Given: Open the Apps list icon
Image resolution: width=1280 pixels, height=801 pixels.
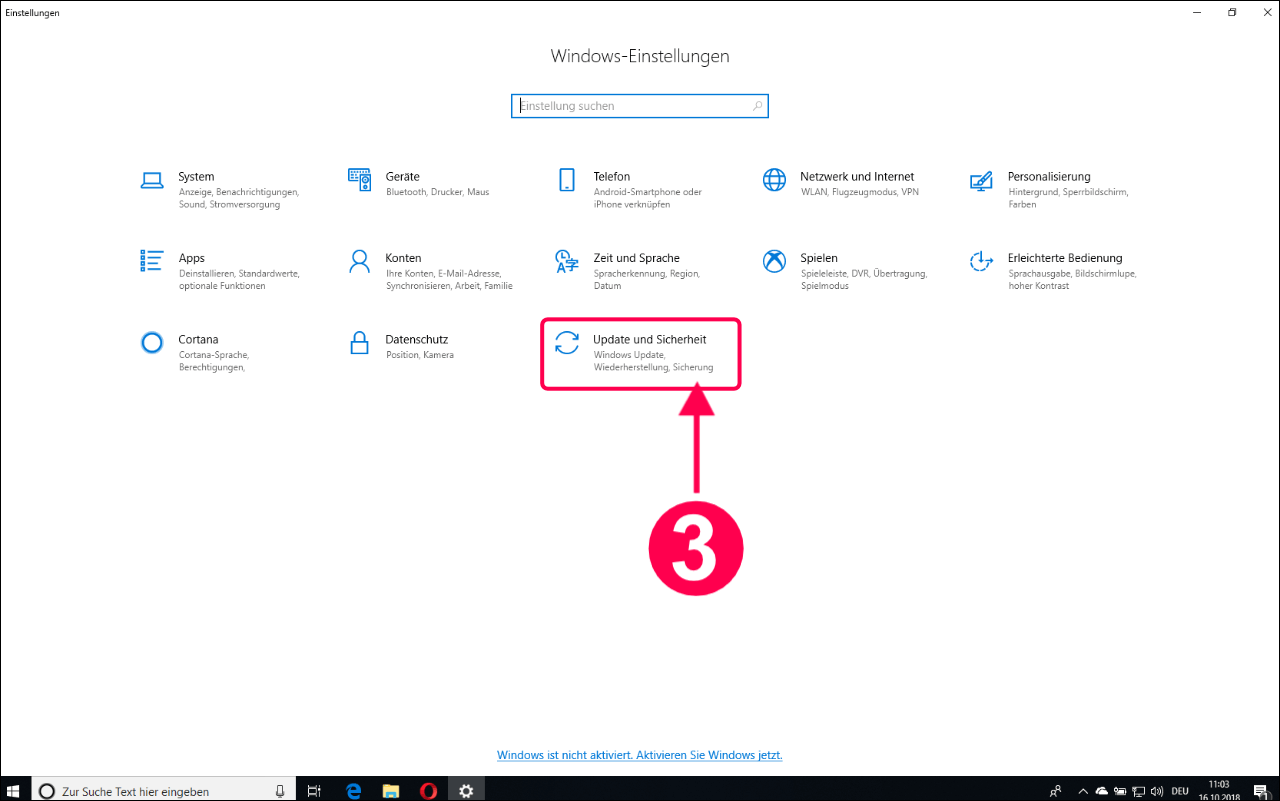Looking at the screenshot, I should pyautogui.click(x=152, y=261).
